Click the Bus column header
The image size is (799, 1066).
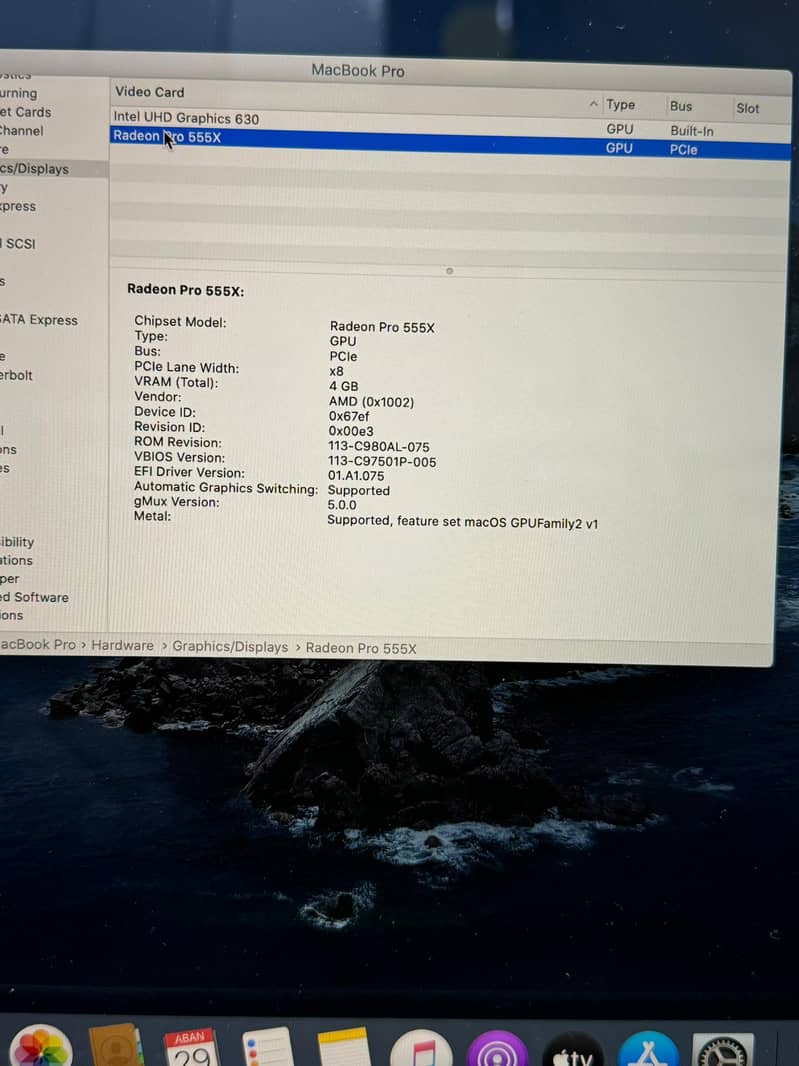pos(681,106)
